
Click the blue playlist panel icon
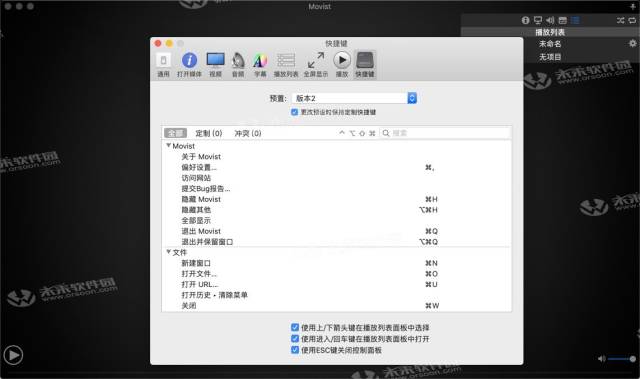point(575,20)
